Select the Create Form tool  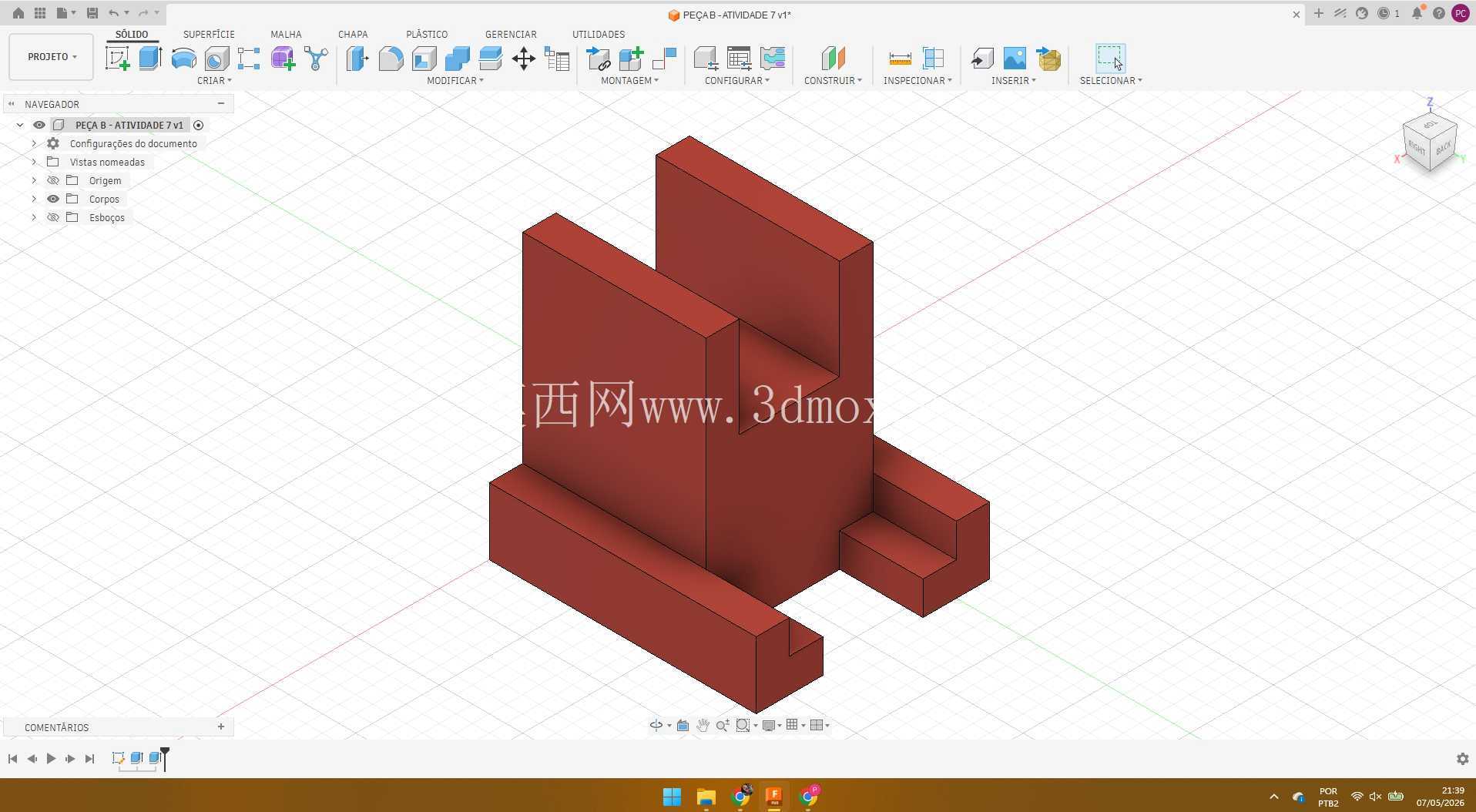(x=283, y=59)
